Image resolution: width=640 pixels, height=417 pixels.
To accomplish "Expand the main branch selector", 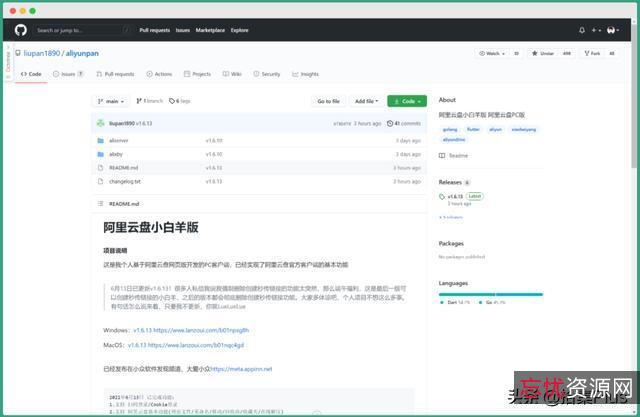I will [111, 101].
